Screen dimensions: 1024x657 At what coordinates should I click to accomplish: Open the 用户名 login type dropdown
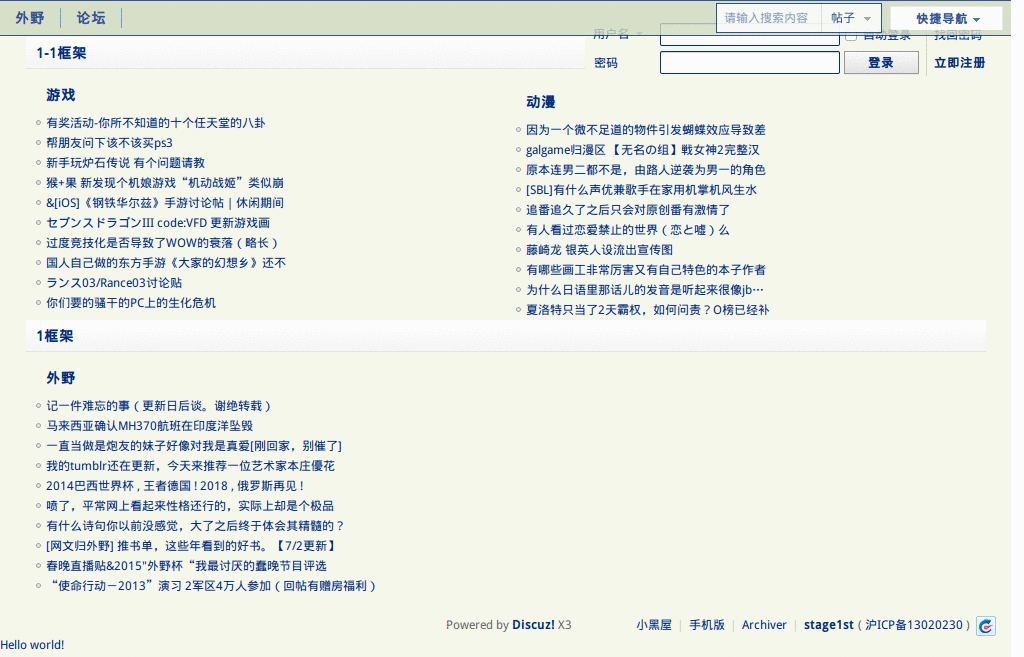point(618,34)
